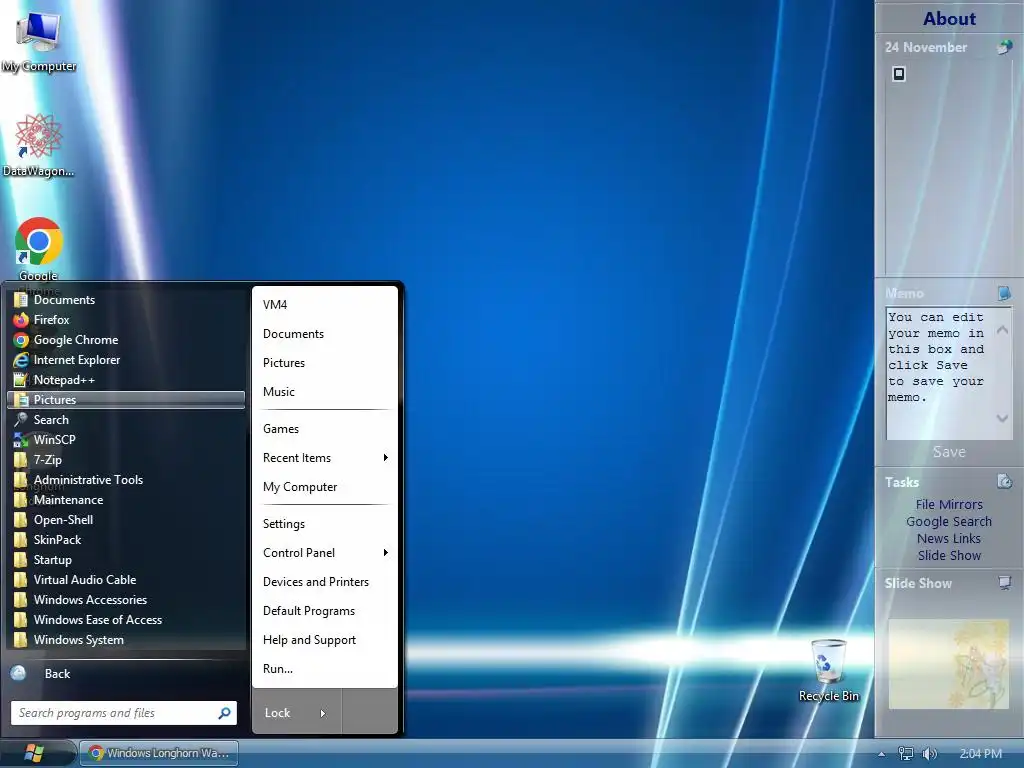The height and width of the screenshot is (768, 1024).
Task: Expand the Administrative Tools folder
Action: 126,480
